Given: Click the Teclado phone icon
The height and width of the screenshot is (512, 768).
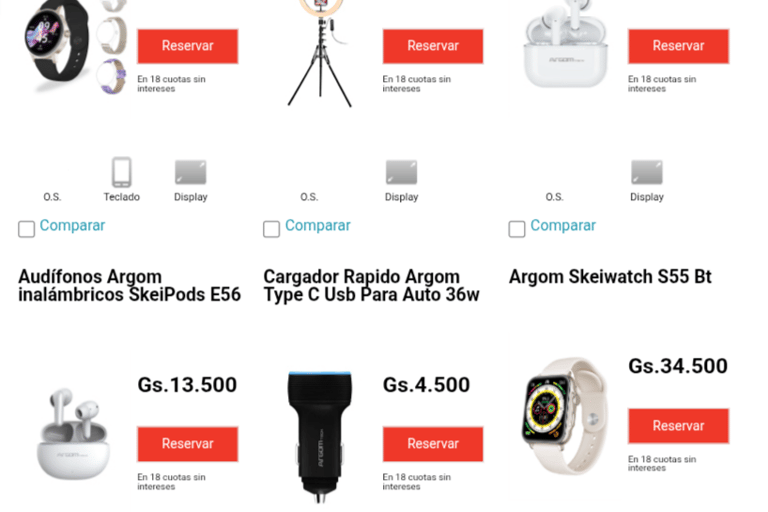Looking at the screenshot, I should tap(121, 172).
